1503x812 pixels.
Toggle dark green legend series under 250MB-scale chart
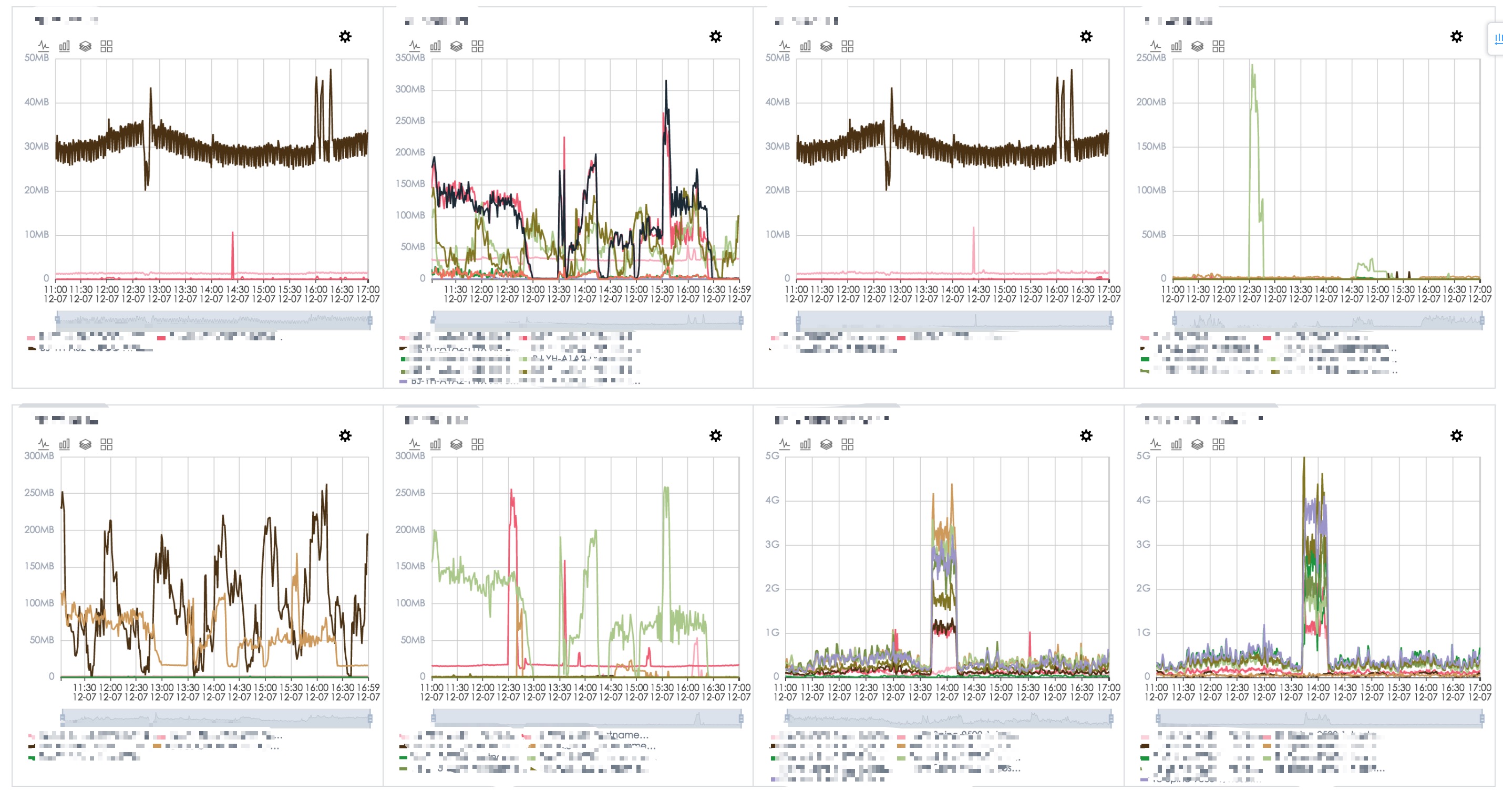pyautogui.click(x=1145, y=359)
